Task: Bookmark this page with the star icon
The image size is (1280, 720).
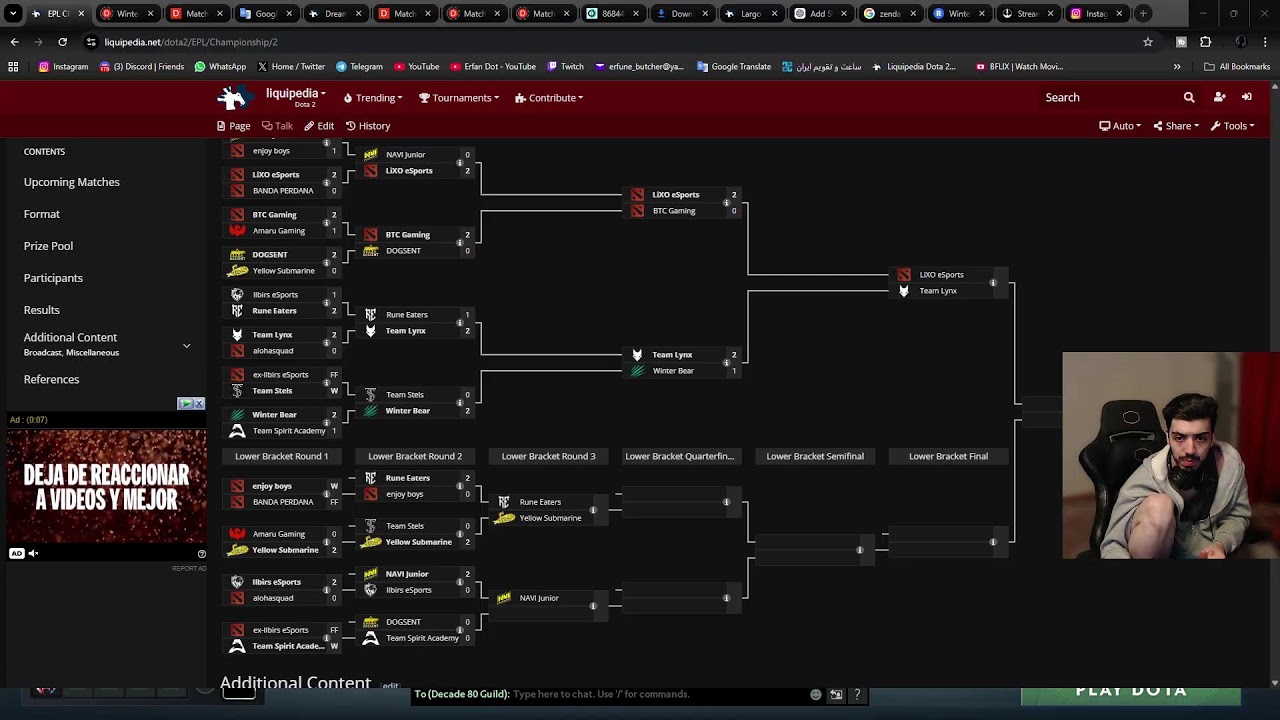Action: [1148, 42]
